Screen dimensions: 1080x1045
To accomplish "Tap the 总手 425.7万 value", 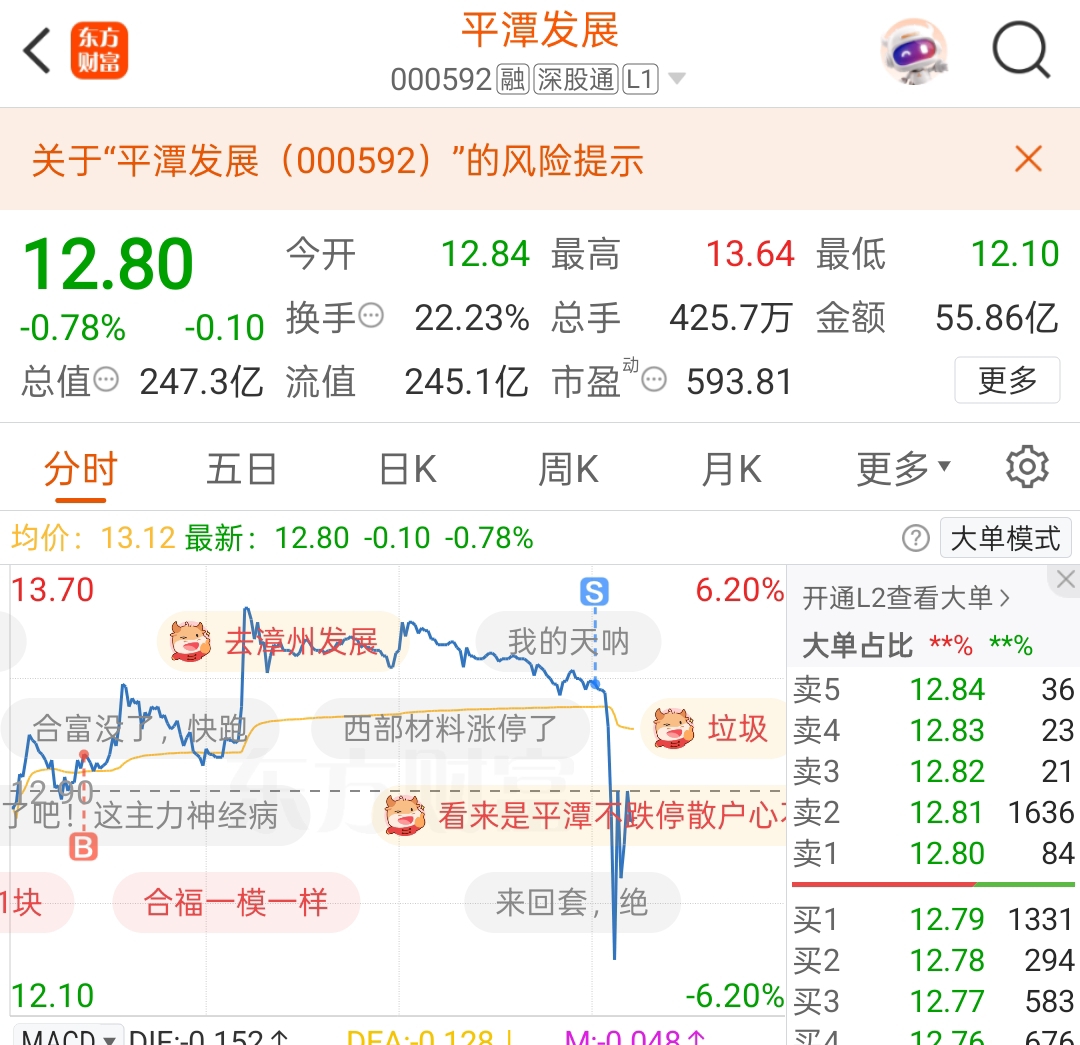I will coord(731,318).
